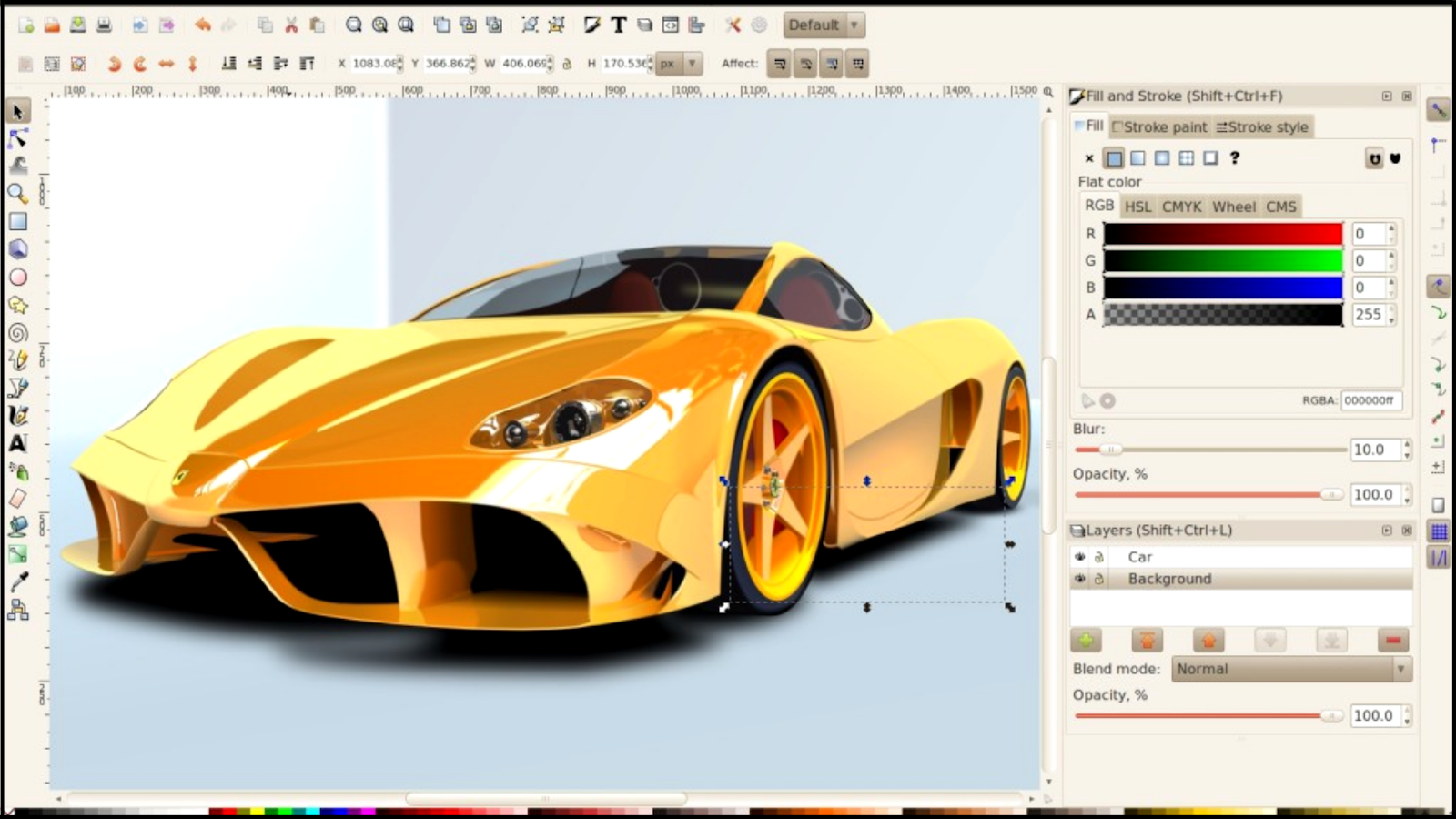Screen dimensions: 1456x819
Task: Click the Undo arrow icon
Action: coord(202,25)
